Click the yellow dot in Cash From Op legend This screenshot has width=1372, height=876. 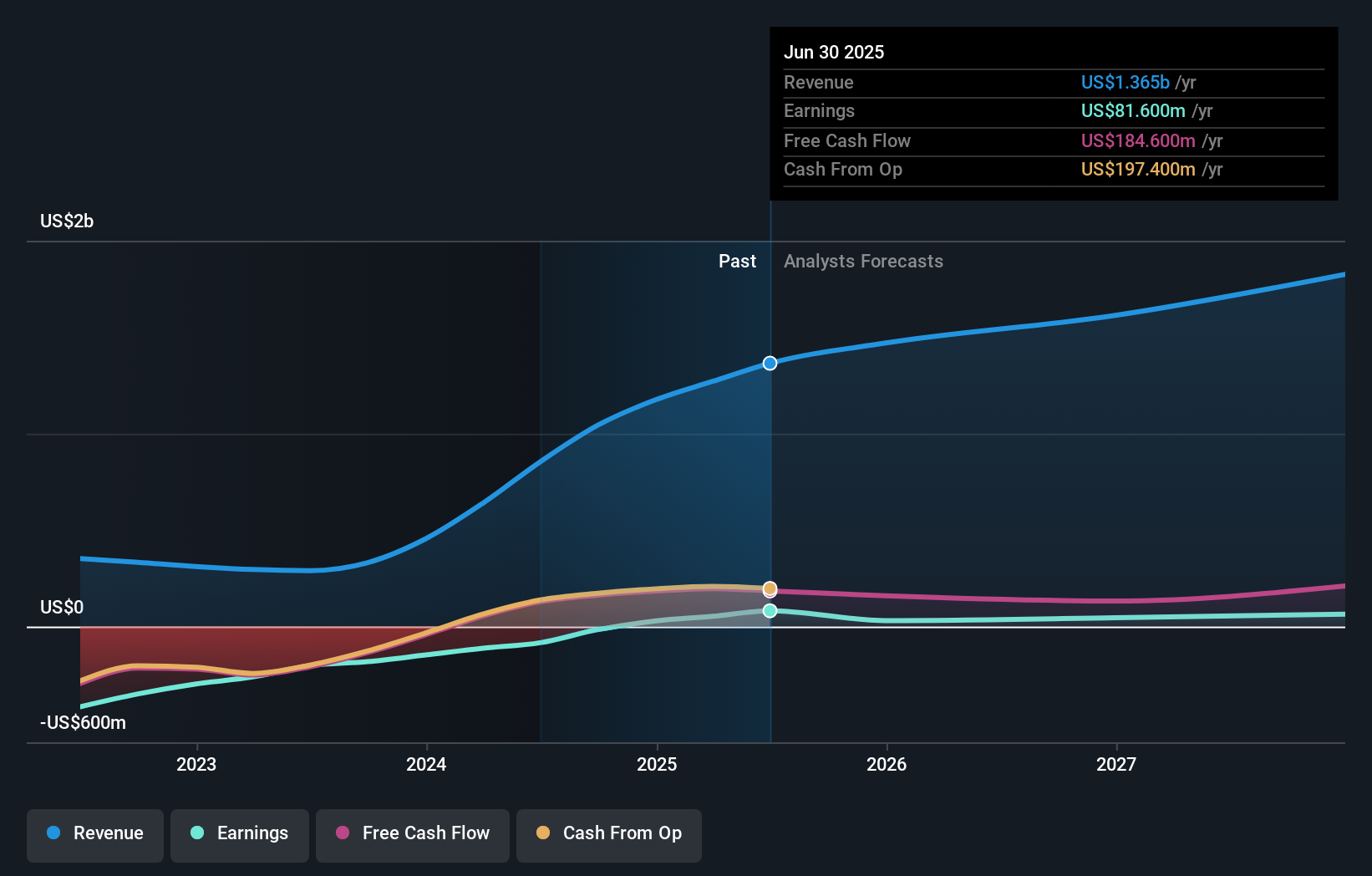coord(543,833)
